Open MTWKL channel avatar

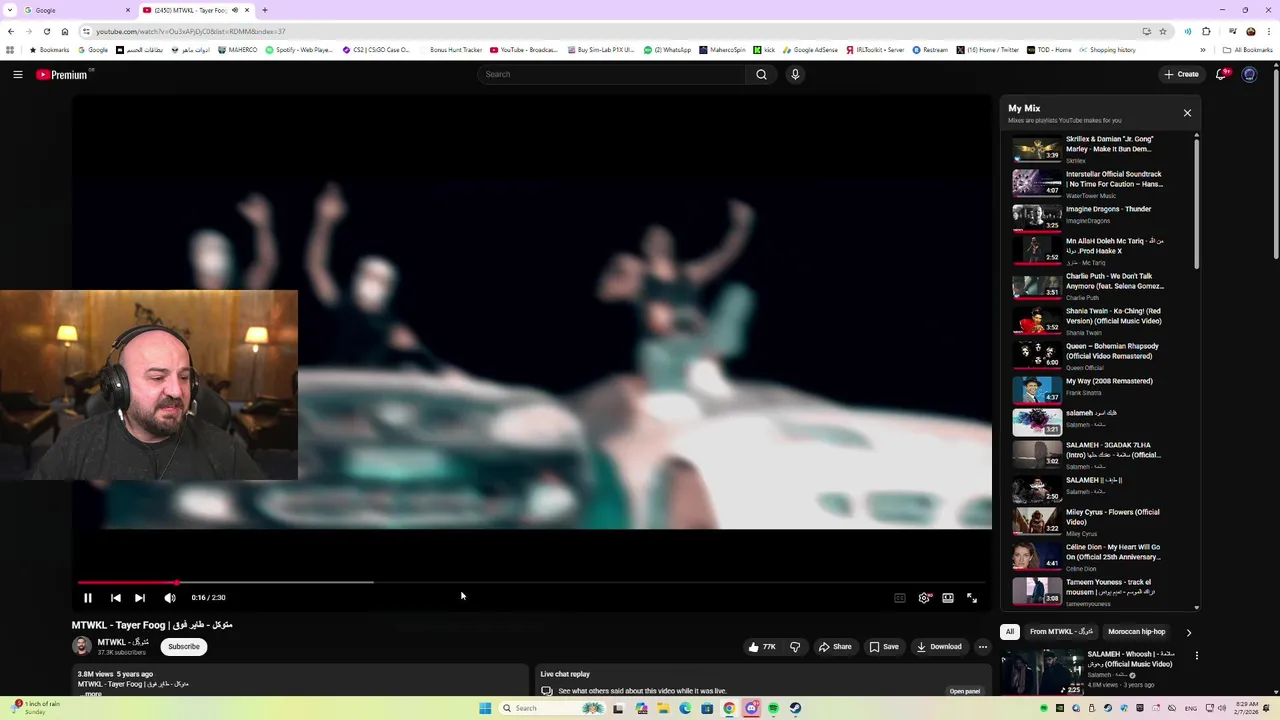82,647
